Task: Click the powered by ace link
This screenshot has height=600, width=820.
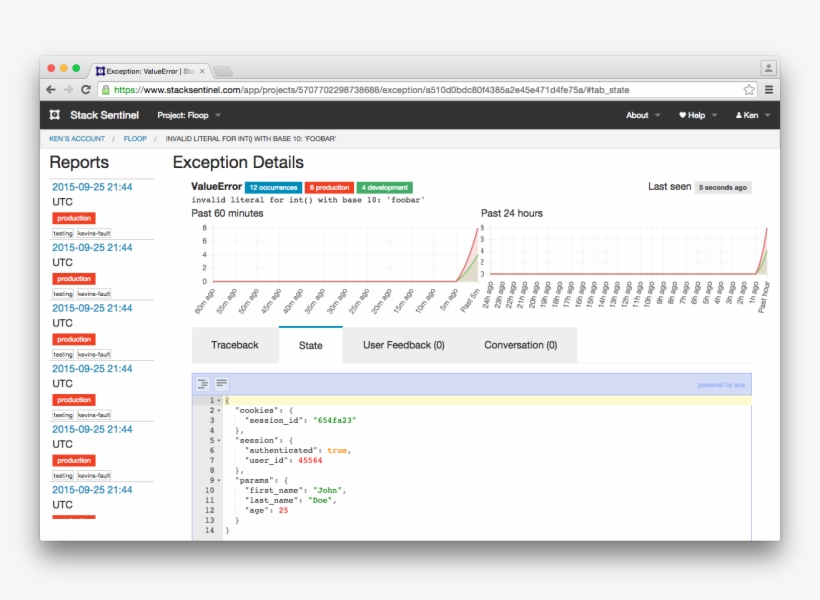Action: point(721,385)
